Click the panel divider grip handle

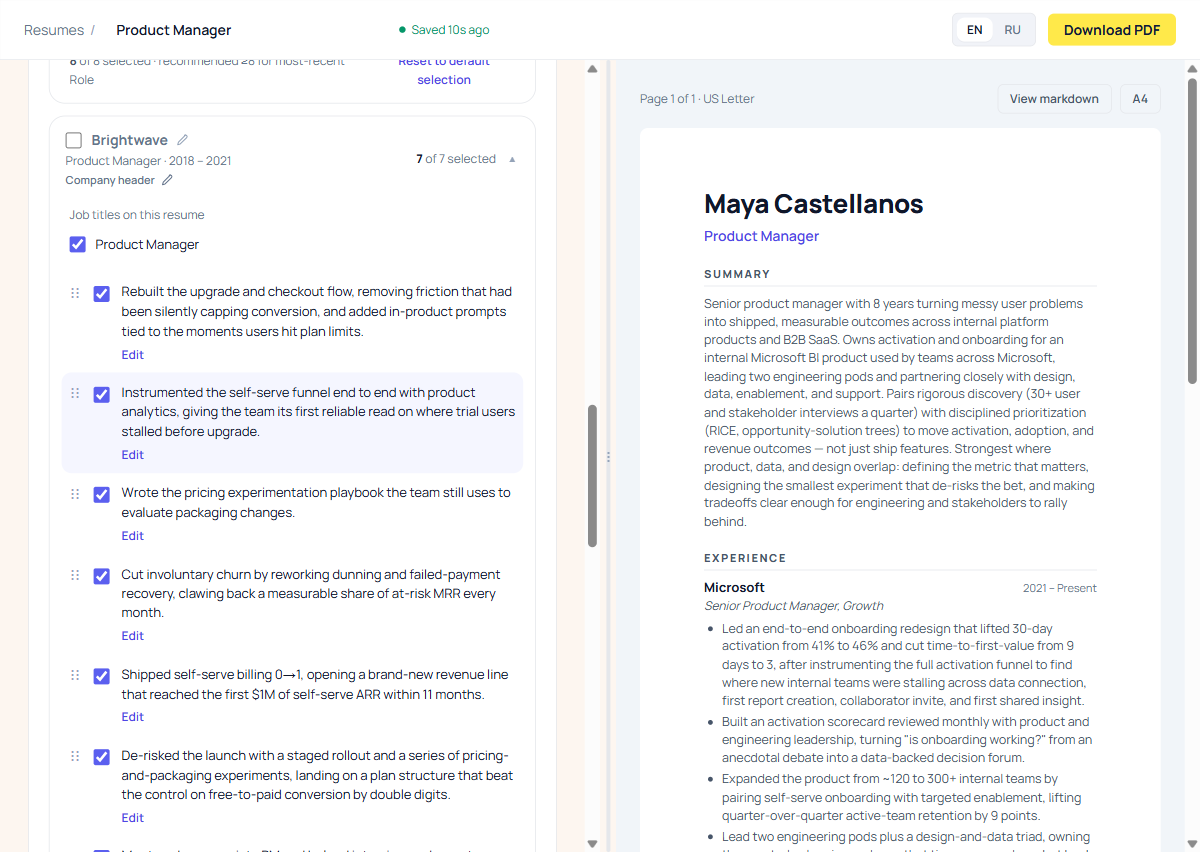click(608, 457)
